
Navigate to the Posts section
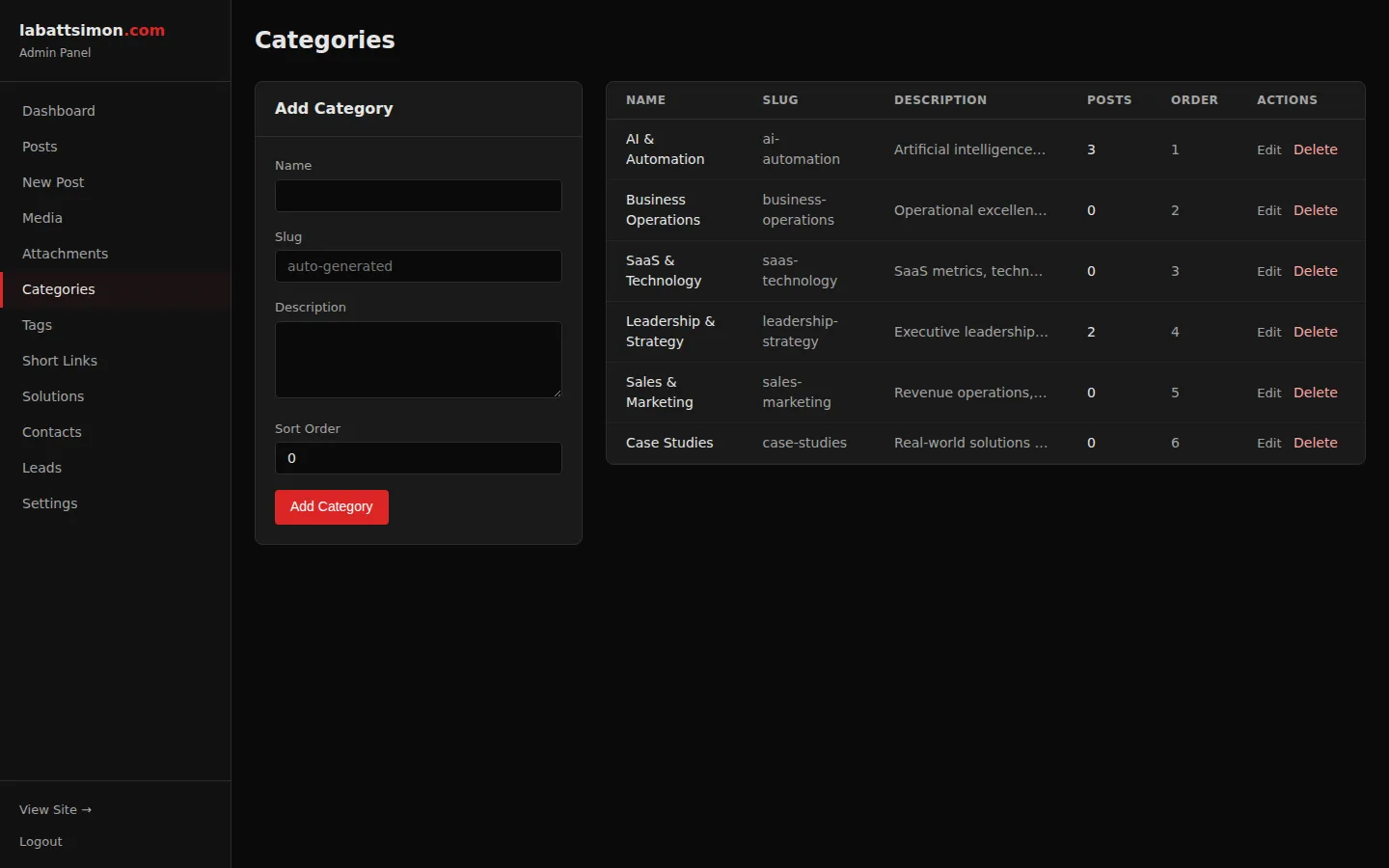tap(40, 147)
